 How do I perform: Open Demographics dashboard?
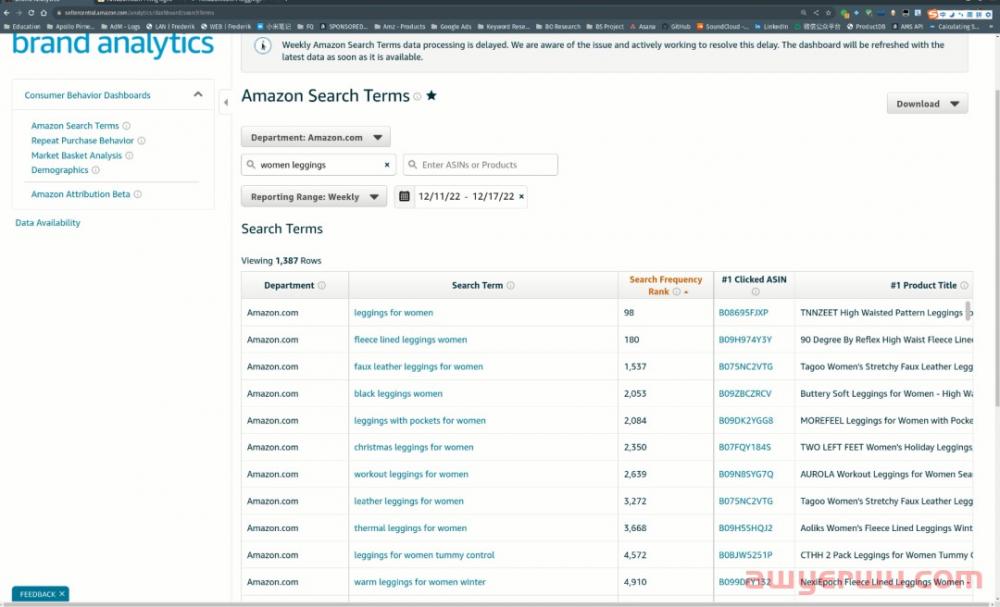tap(60, 170)
